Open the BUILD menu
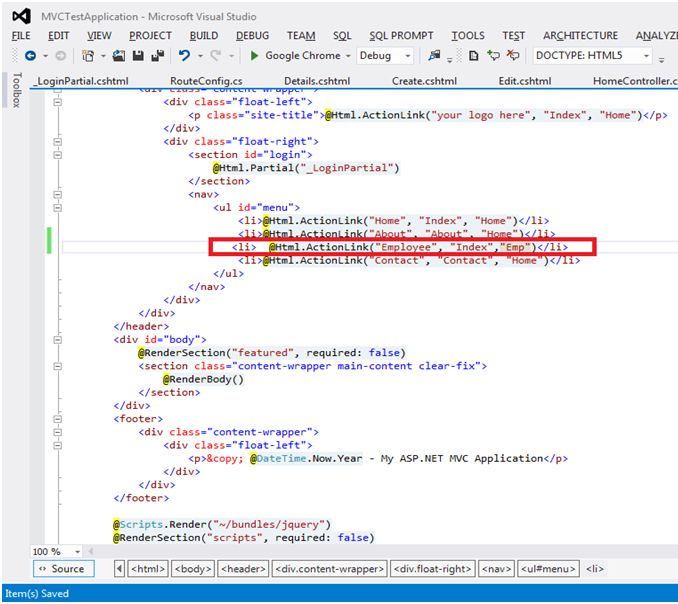Viewport: 678px width, 604px height. click(x=204, y=35)
